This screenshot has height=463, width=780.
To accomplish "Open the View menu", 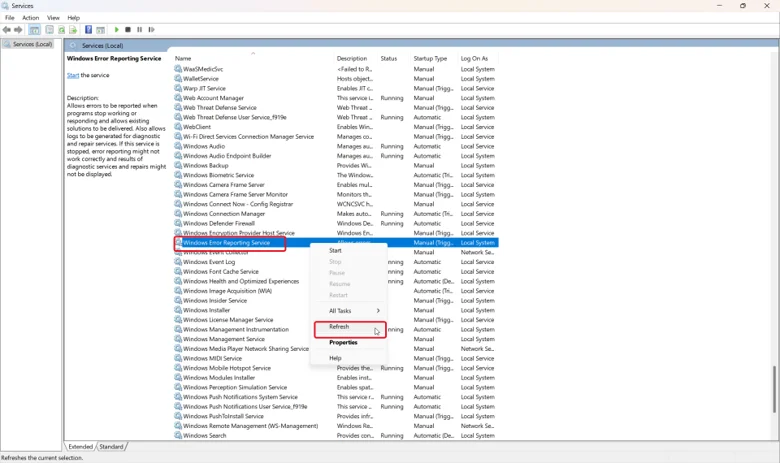I will [x=53, y=17].
